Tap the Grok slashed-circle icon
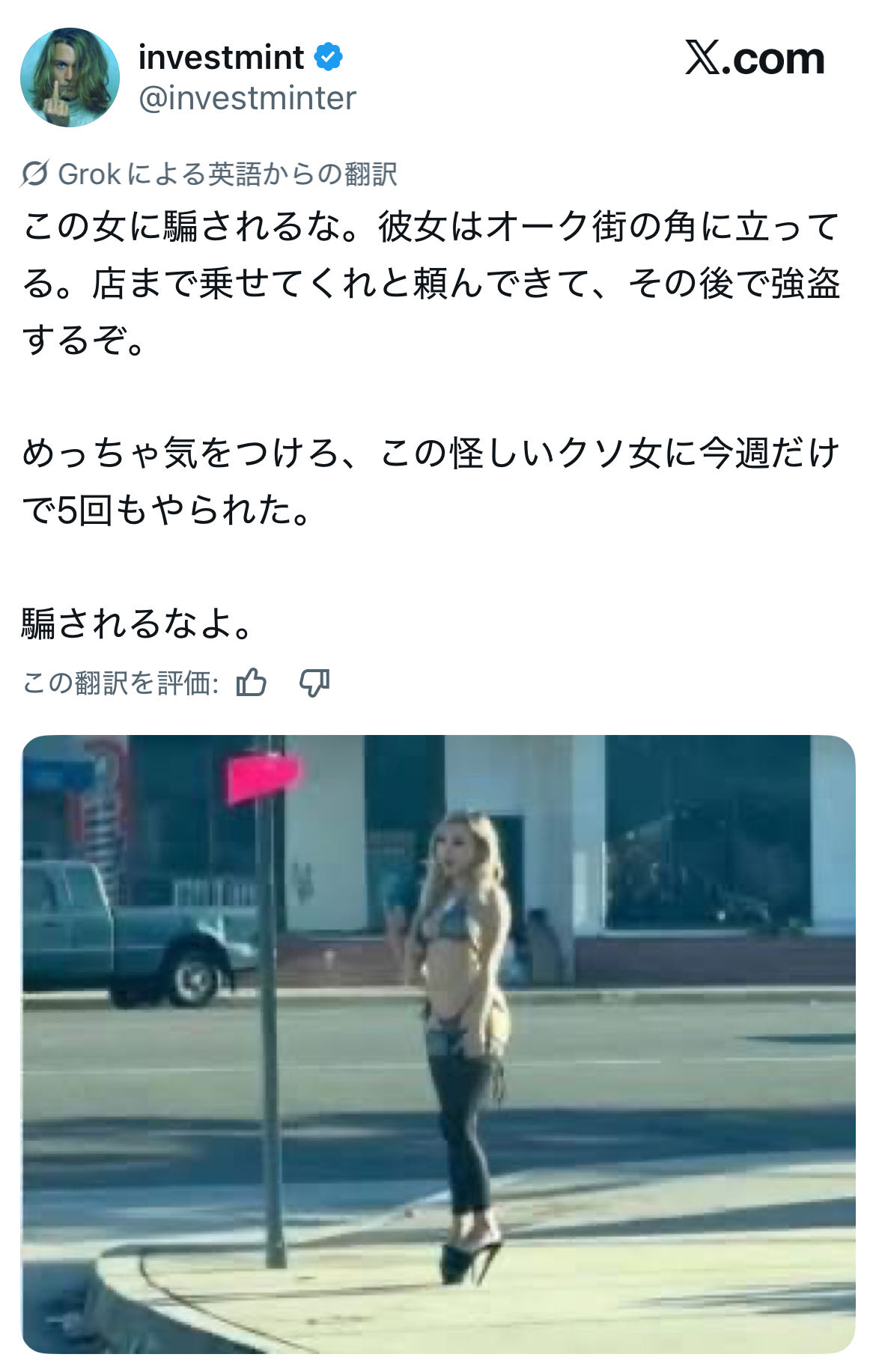Image resolution: width=876 pixels, height=1372 pixels. (x=35, y=174)
